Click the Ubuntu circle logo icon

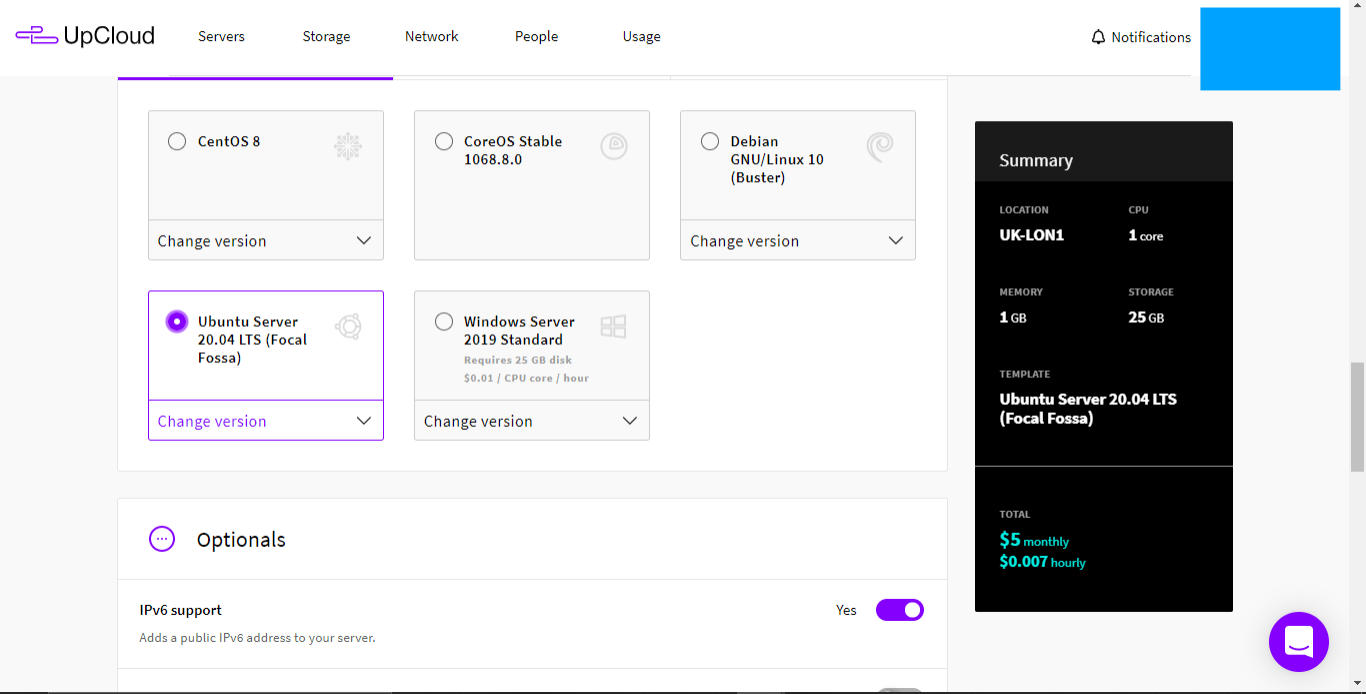347,327
